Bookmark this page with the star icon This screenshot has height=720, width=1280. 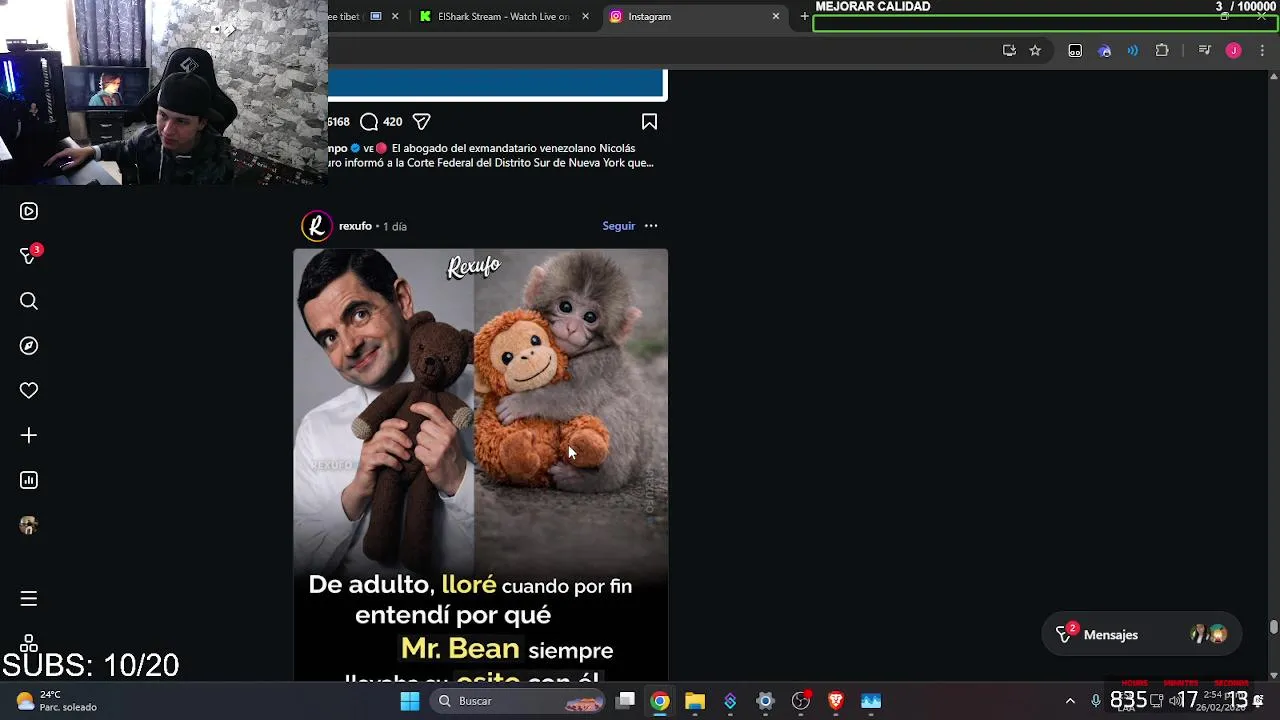pyautogui.click(x=1035, y=50)
